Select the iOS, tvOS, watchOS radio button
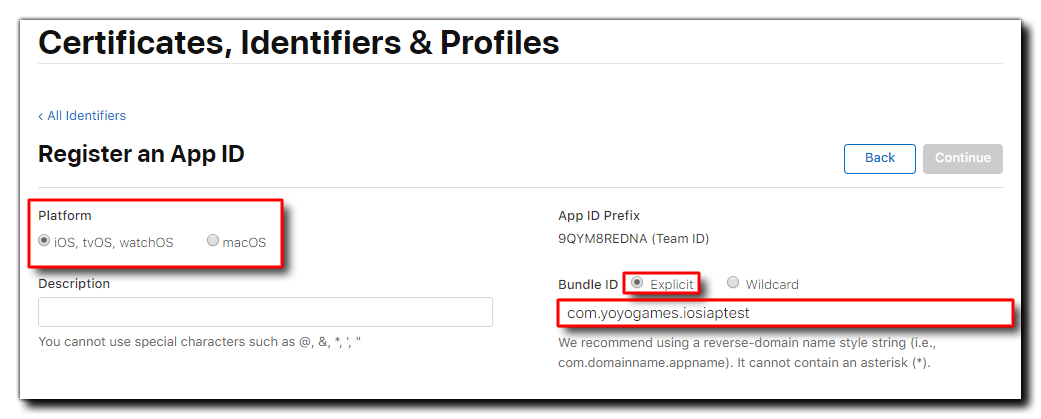This screenshot has width=1041, height=419. (x=44, y=241)
